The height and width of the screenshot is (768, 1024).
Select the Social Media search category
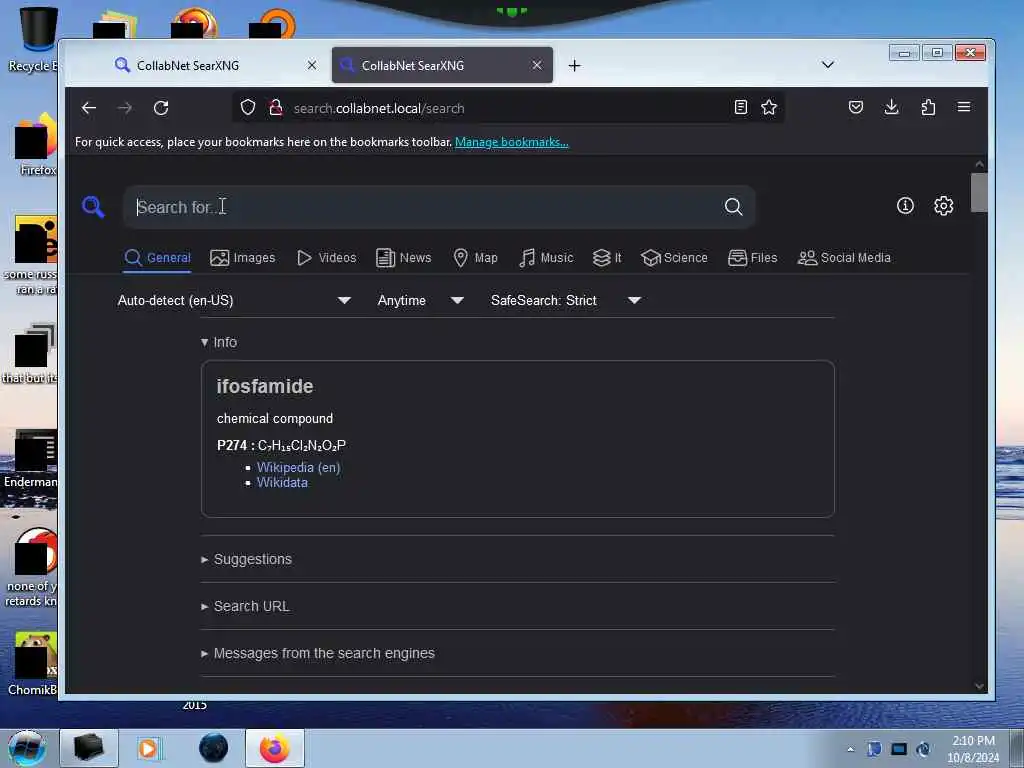click(x=844, y=258)
